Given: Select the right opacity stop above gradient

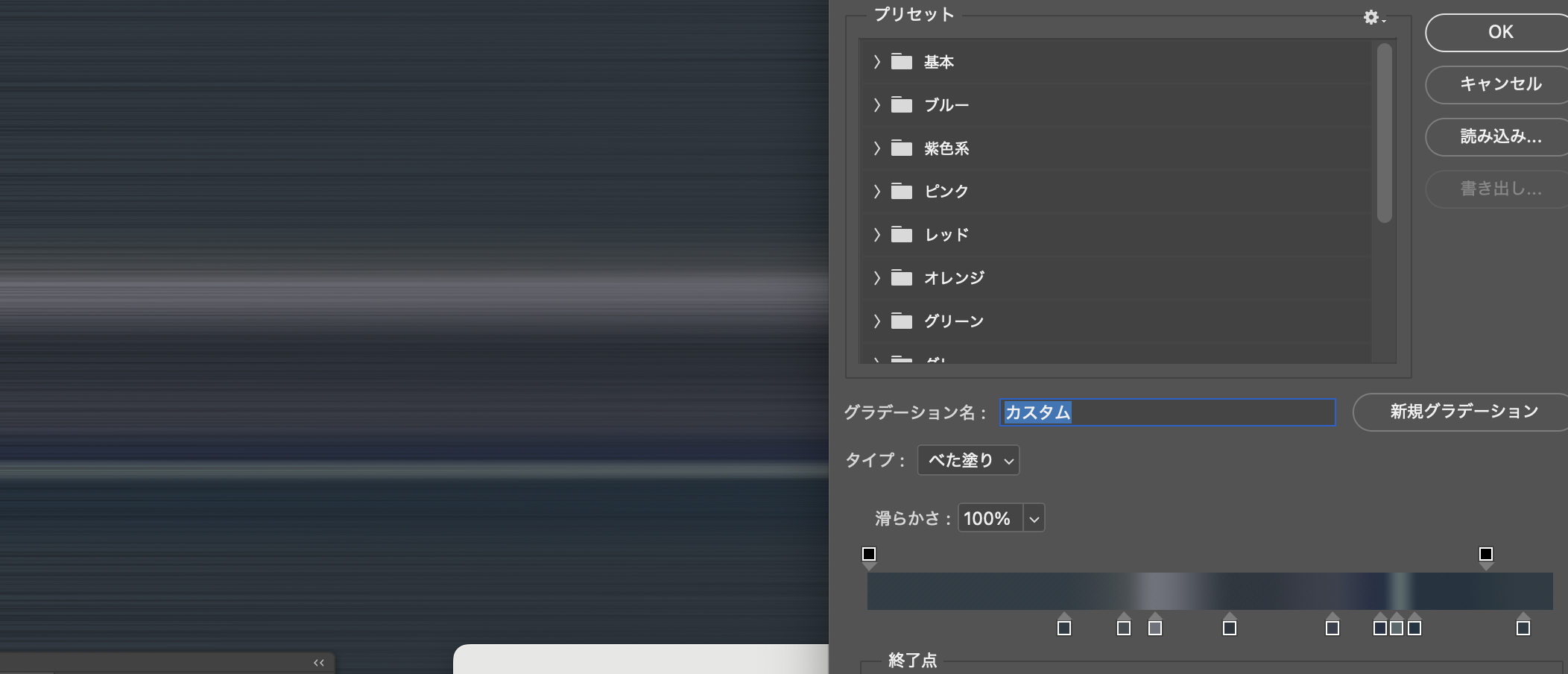Looking at the screenshot, I should [x=1485, y=555].
